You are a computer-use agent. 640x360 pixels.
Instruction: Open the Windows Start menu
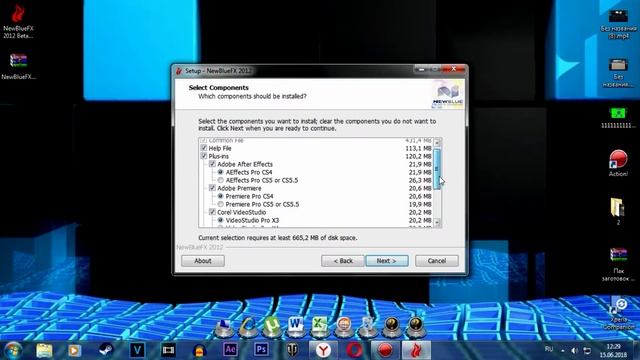point(13,350)
